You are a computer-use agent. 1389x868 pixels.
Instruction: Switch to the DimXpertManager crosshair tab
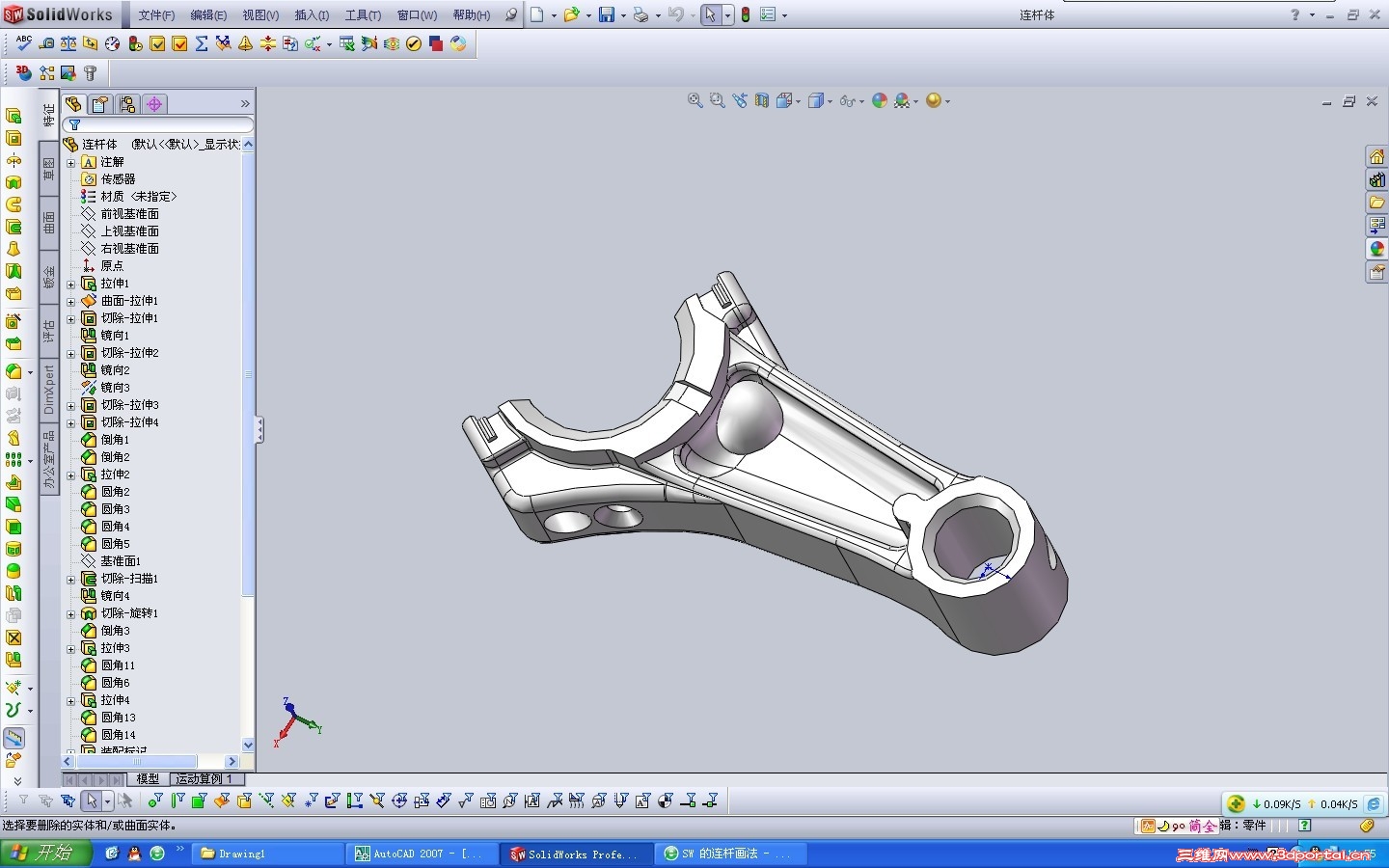click(x=154, y=103)
